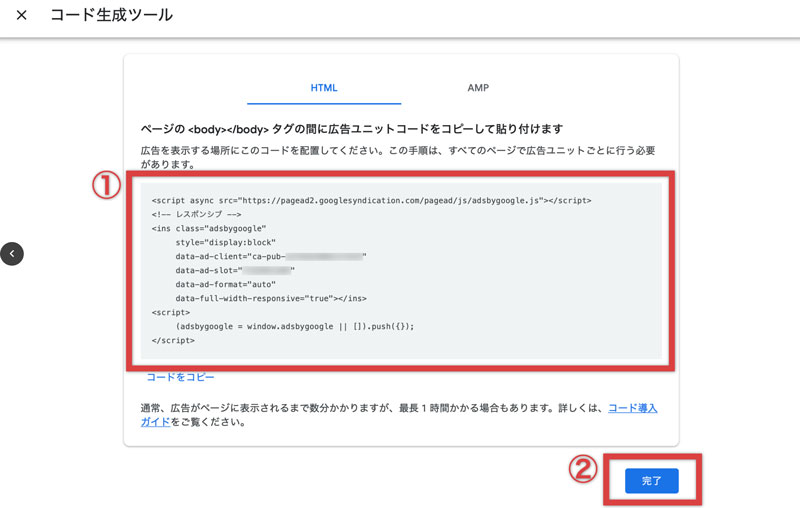800x508 pixels.
Task: Click the style="display:block" line
Action: [x=226, y=242]
